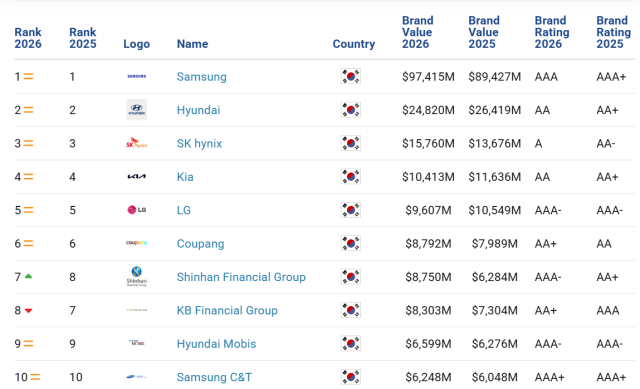
Task: Click the Hyundai Mobis logo
Action: point(137,343)
